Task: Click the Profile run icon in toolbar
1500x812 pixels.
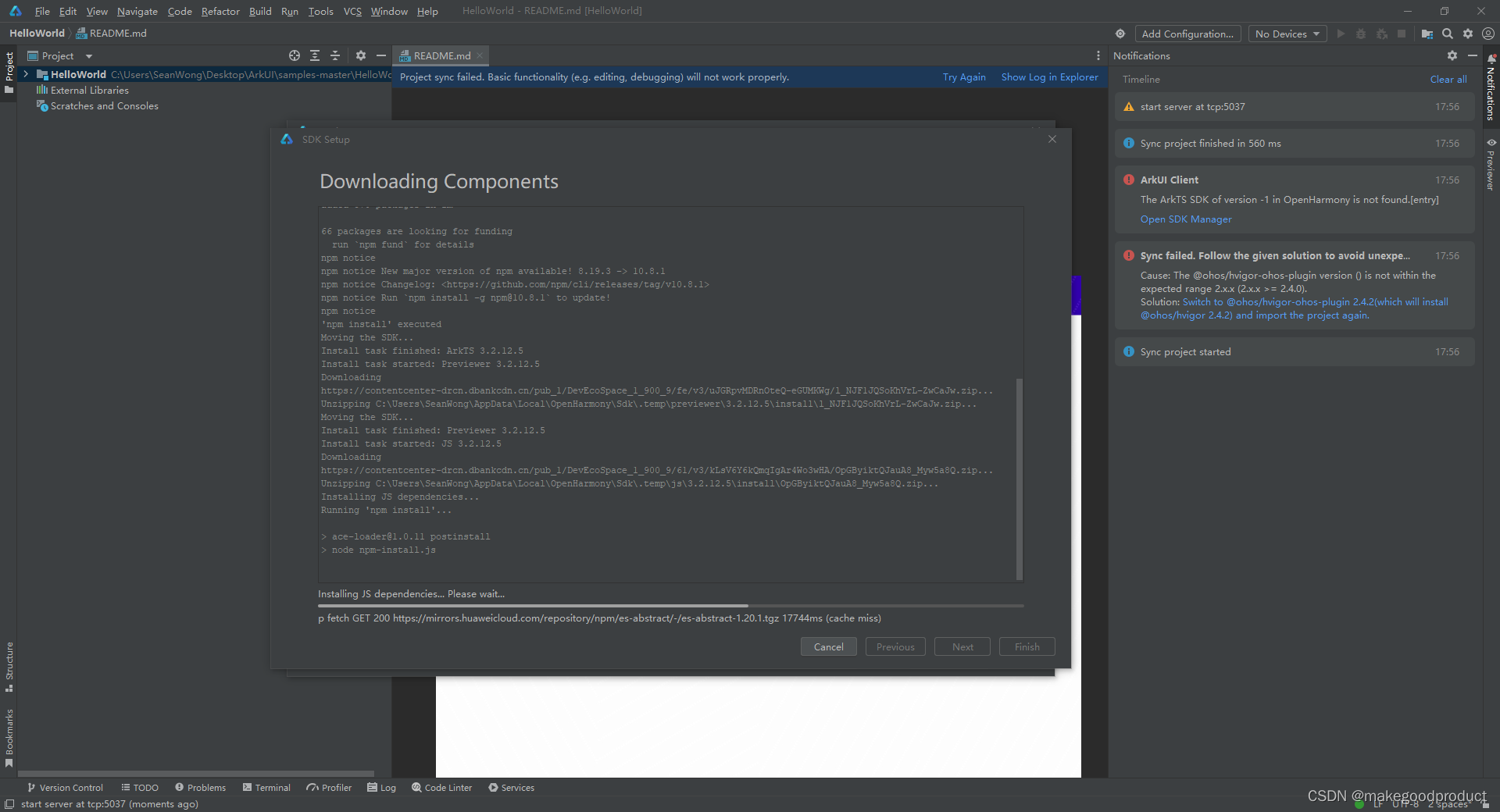Action: click(x=1381, y=34)
